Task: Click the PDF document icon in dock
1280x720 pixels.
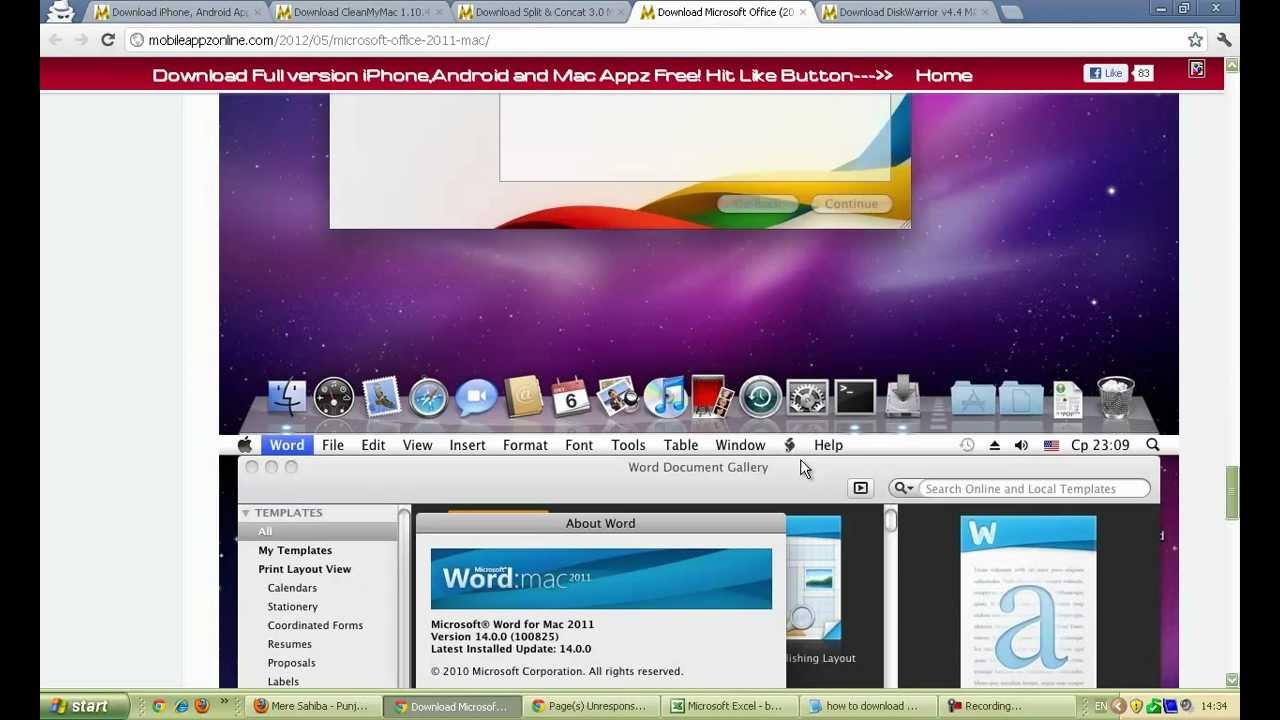Action: tap(1067, 398)
